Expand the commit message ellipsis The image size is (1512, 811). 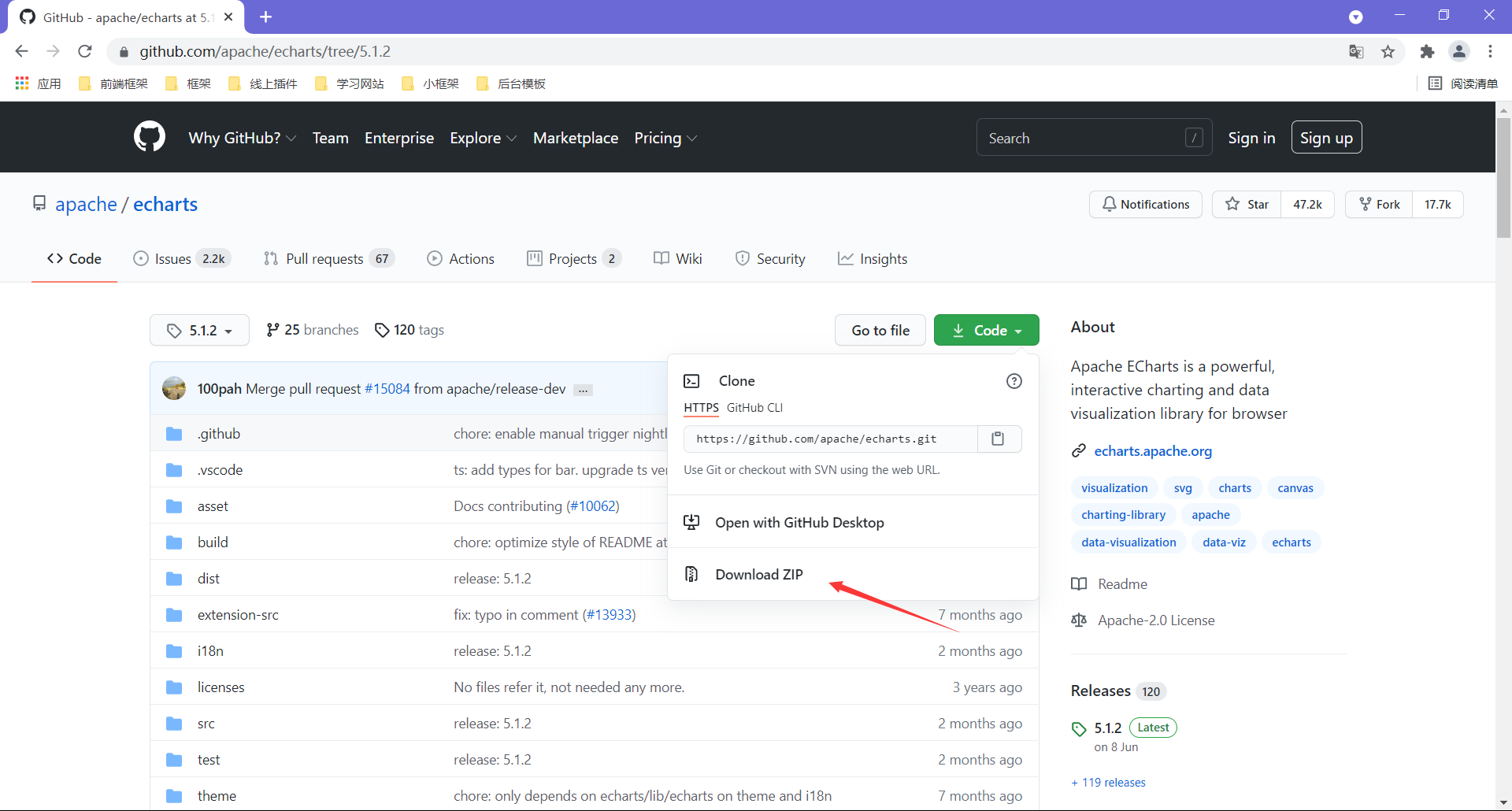tap(583, 390)
